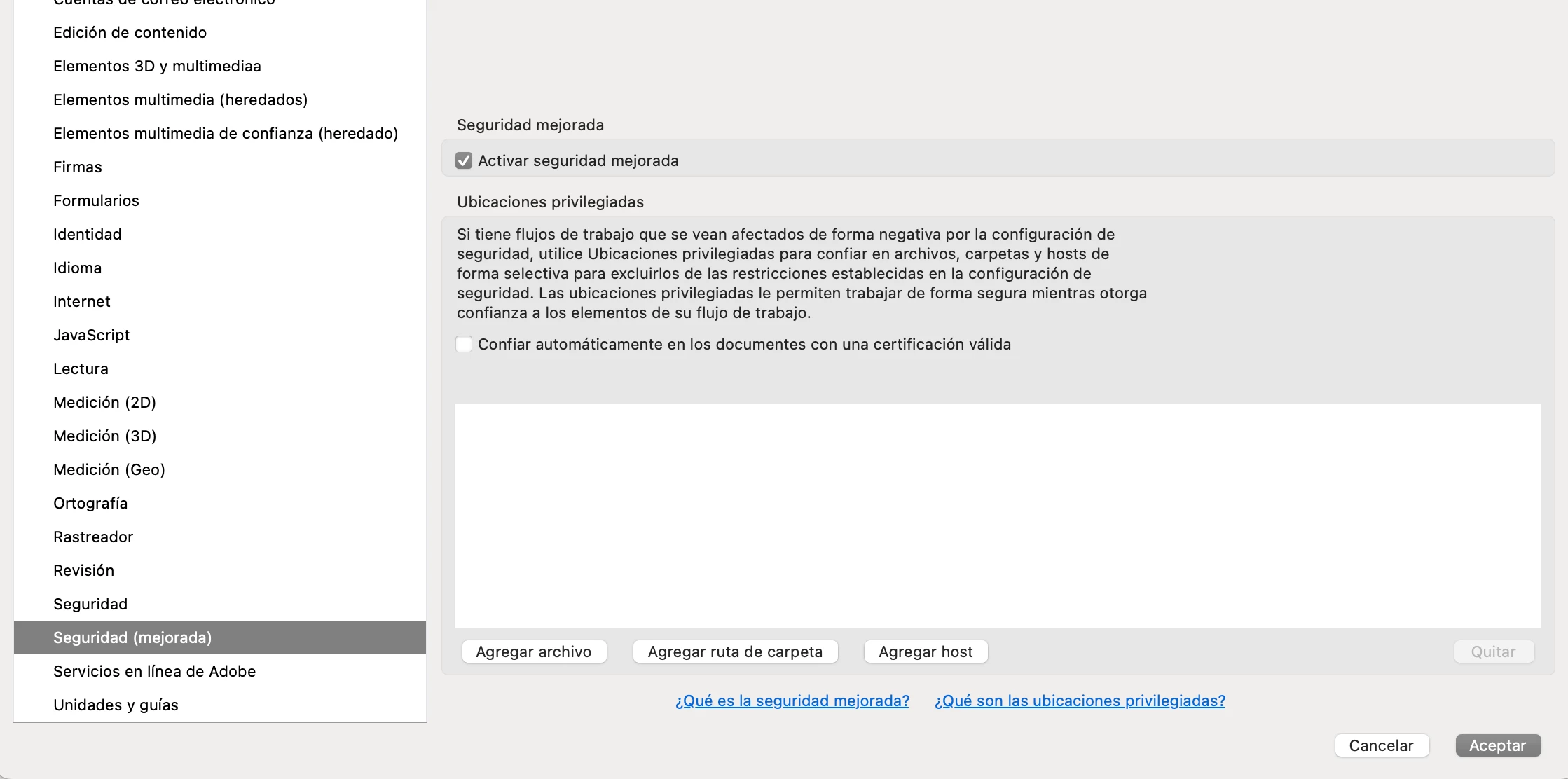The width and height of the screenshot is (1568, 779).
Task: Enable Confiar automáticamente en documentos certificados
Action: [x=464, y=345]
